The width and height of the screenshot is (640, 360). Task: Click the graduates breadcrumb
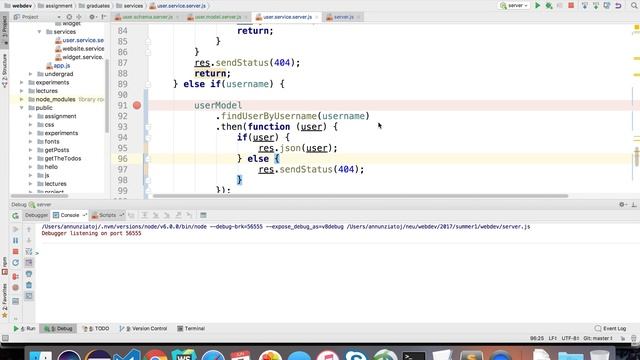(94, 6)
